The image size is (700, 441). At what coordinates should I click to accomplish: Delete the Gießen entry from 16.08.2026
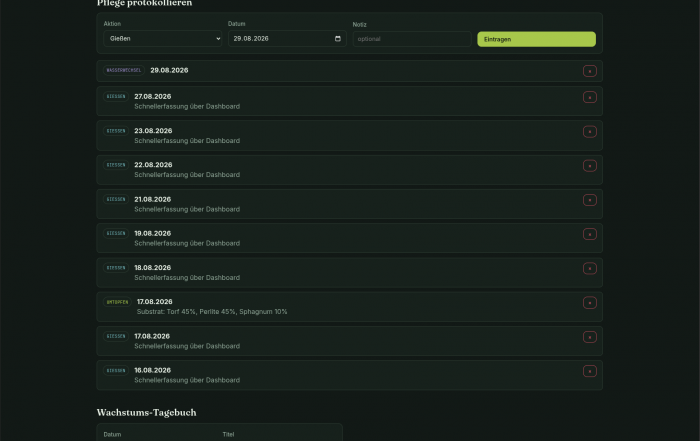click(x=589, y=371)
